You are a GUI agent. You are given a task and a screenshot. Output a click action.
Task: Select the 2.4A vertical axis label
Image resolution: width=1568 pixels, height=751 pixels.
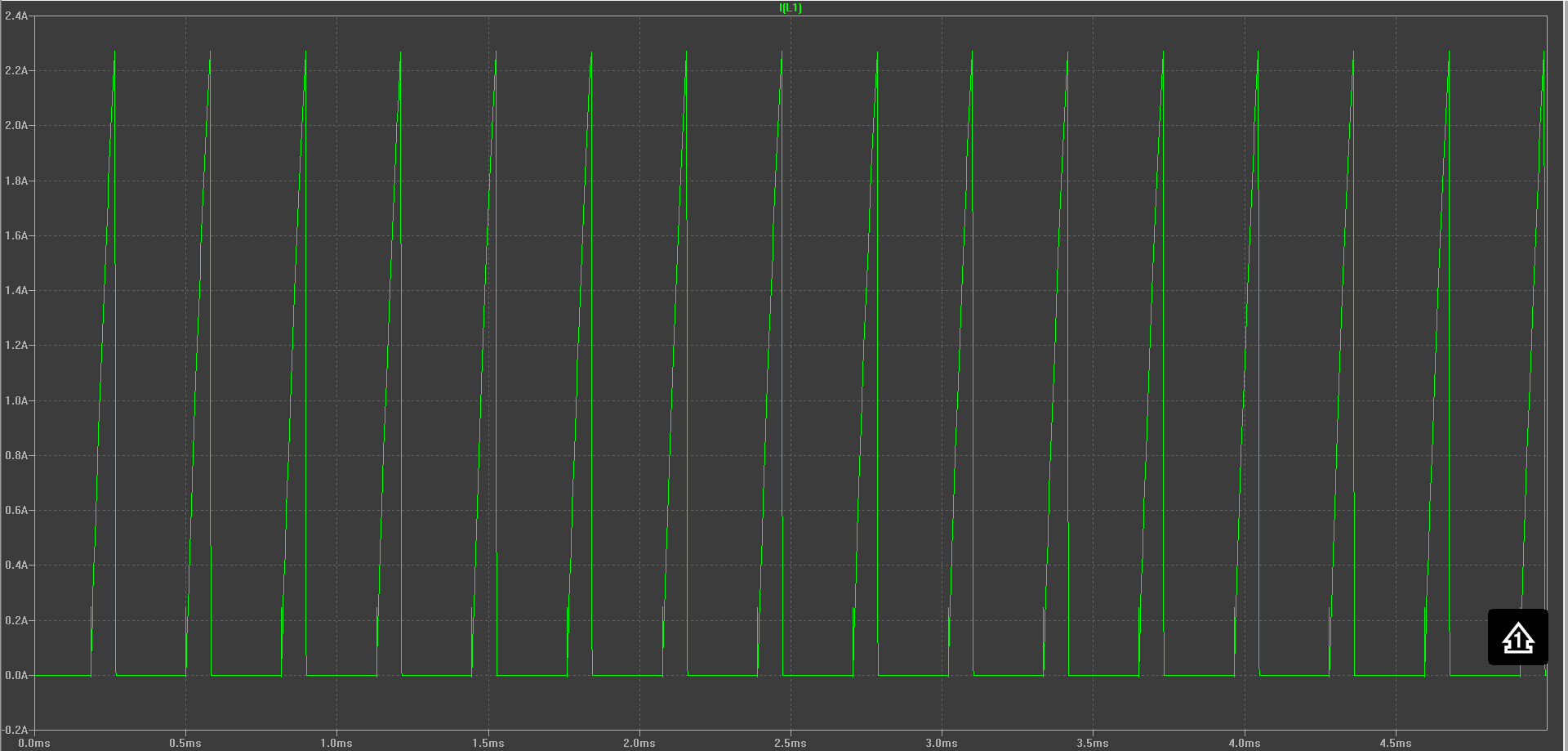(16, 16)
